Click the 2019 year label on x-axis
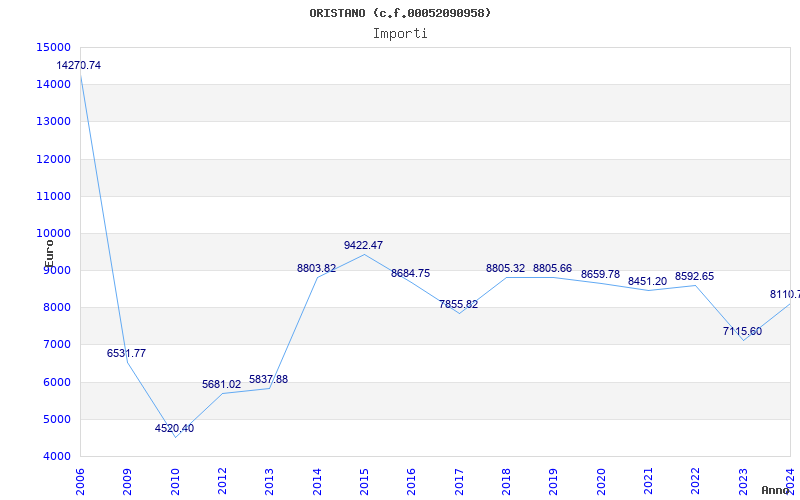This screenshot has width=800, height=500. (554, 481)
